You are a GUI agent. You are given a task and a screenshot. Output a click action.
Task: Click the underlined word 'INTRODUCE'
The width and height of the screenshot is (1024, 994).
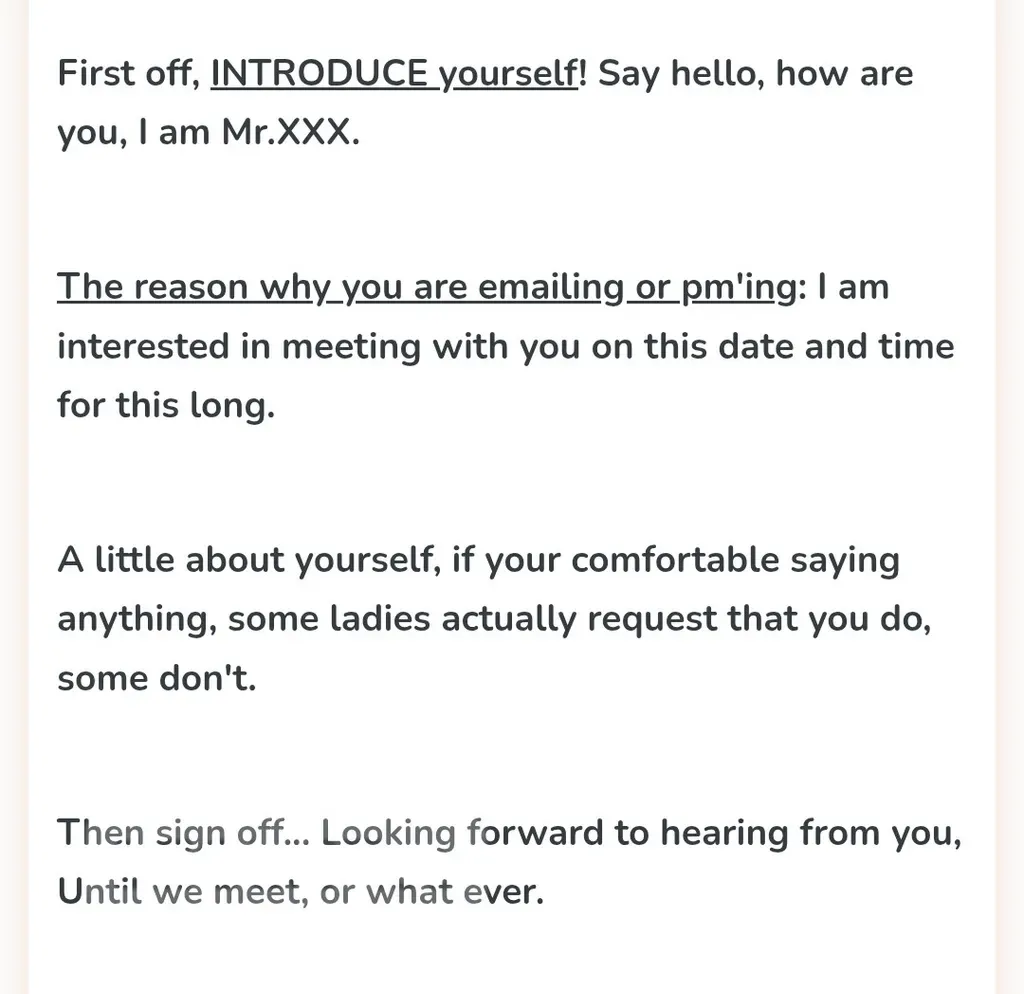tap(319, 72)
